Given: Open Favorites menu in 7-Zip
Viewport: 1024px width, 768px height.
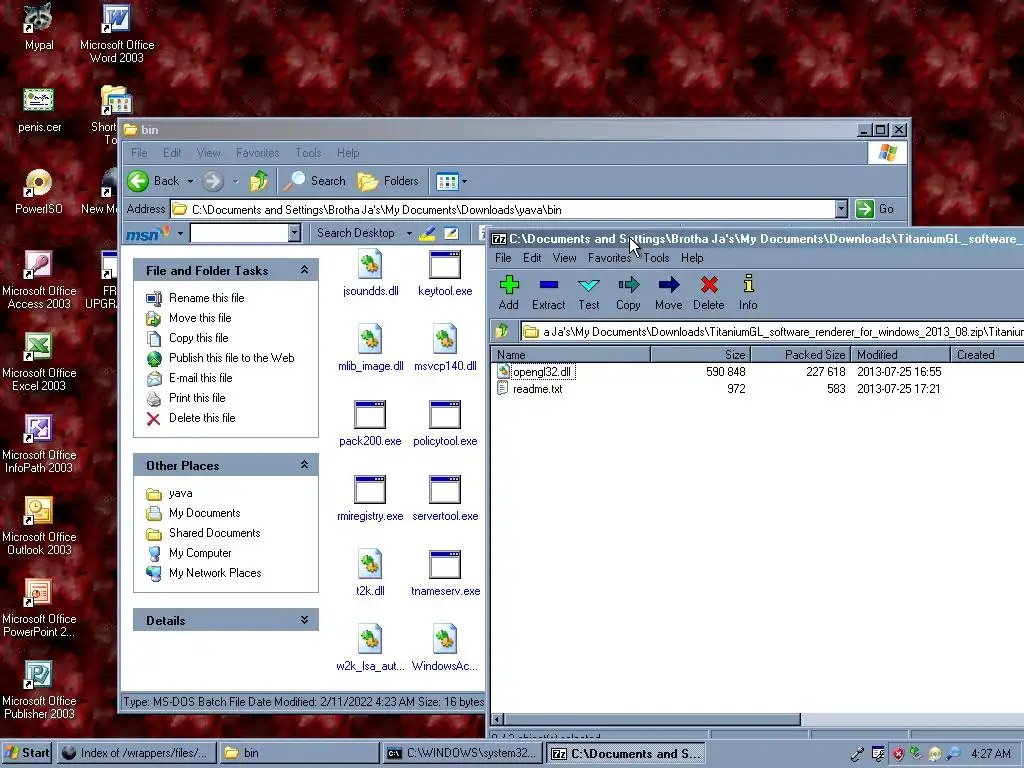Looking at the screenshot, I should click(x=609, y=258).
